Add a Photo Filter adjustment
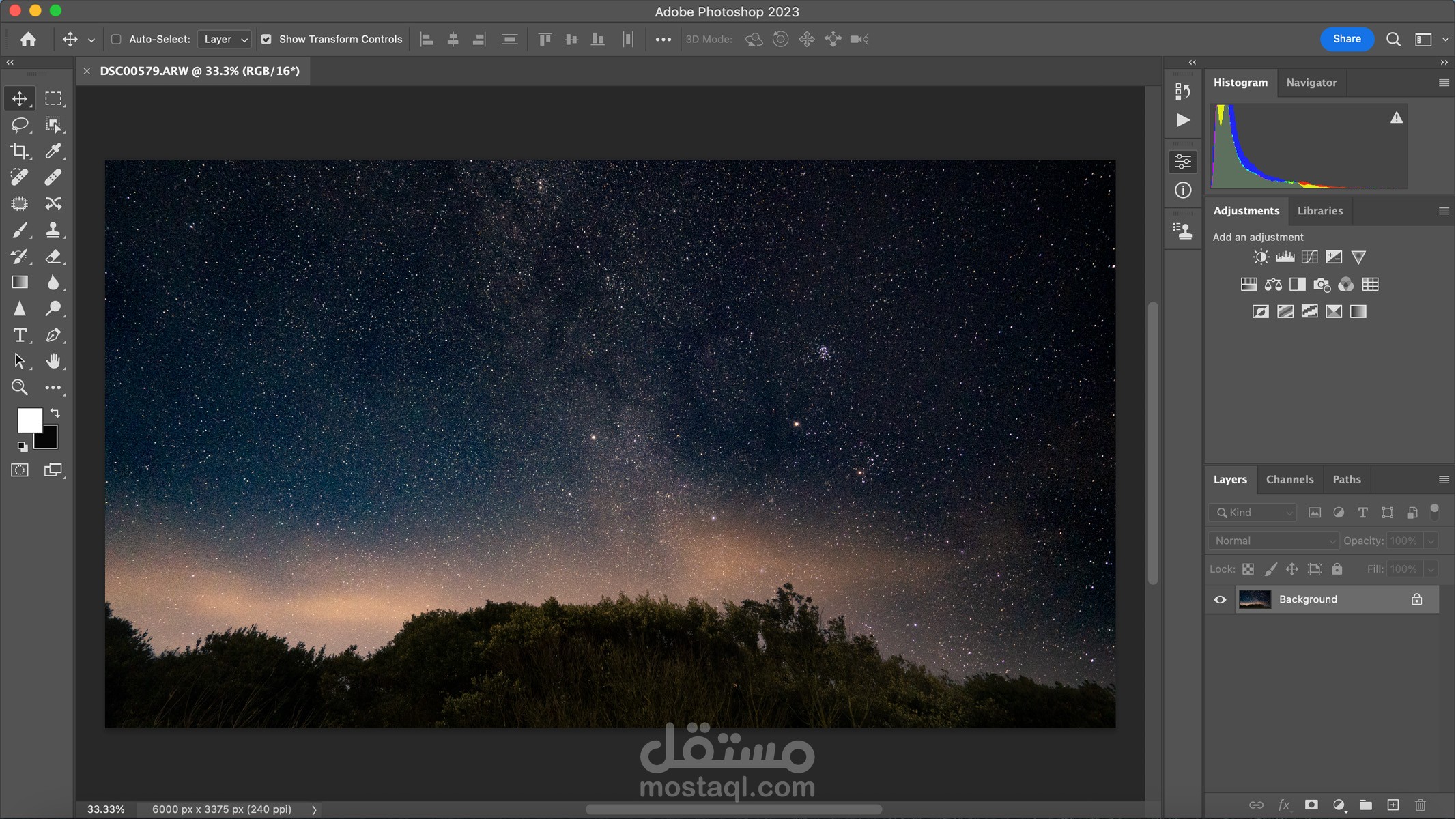The image size is (1456, 819). (x=1322, y=285)
